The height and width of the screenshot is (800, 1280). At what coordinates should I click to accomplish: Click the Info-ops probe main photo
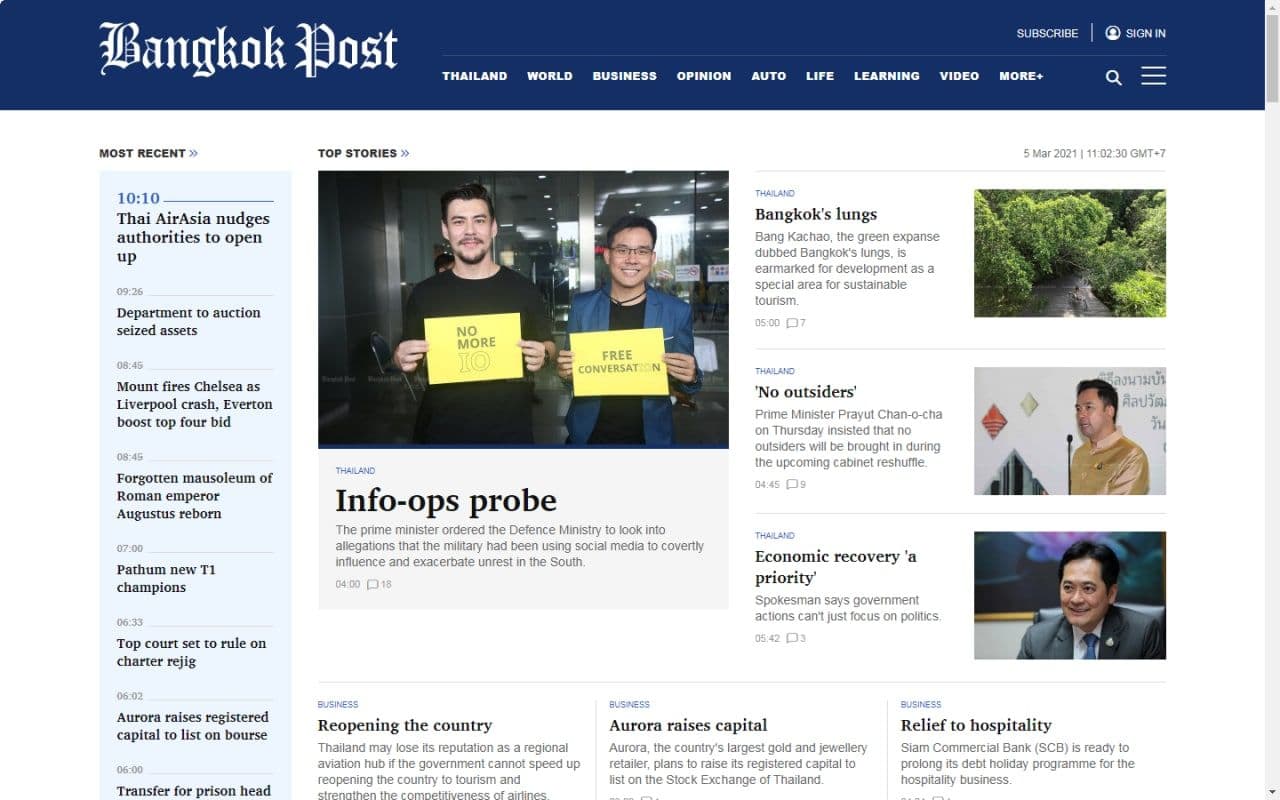point(523,309)
